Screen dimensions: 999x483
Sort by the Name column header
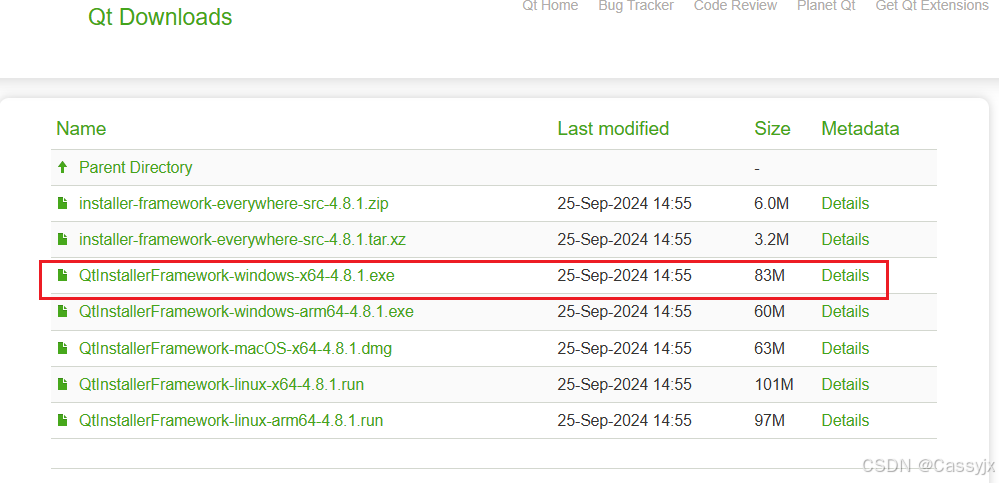[x=81, y=129]
